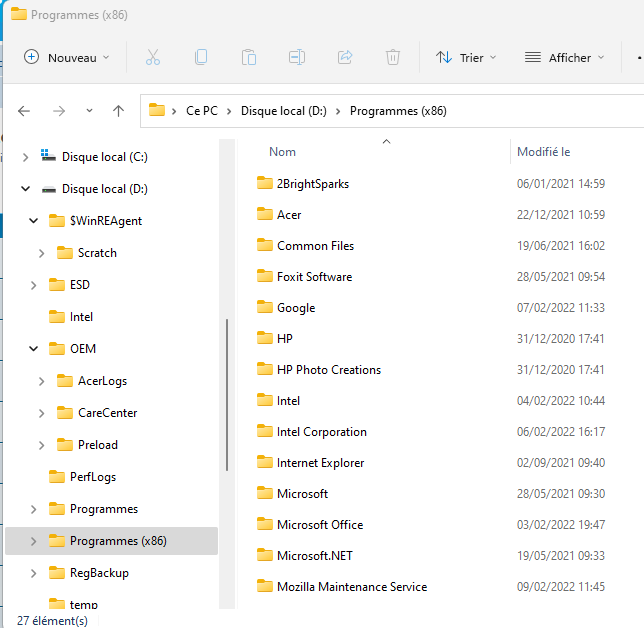Select Disque local (C:) drive icon
The height and width of the screenshot is (628, 644).
(48, 156)
